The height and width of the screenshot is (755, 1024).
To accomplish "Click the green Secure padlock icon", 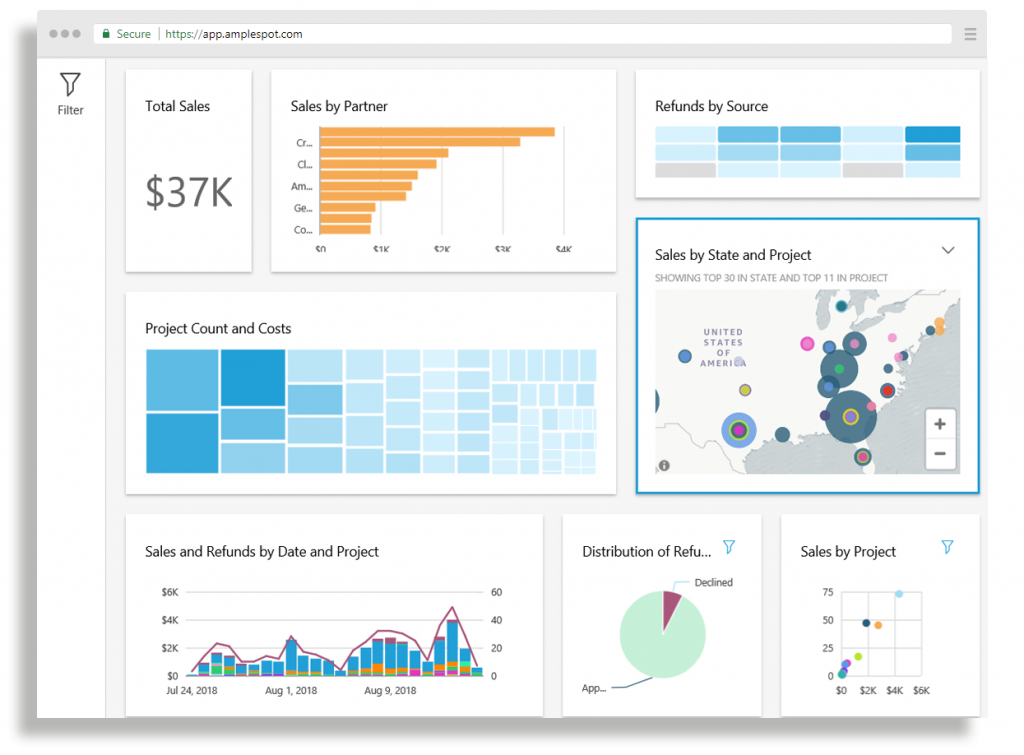I will click(106, 34).
